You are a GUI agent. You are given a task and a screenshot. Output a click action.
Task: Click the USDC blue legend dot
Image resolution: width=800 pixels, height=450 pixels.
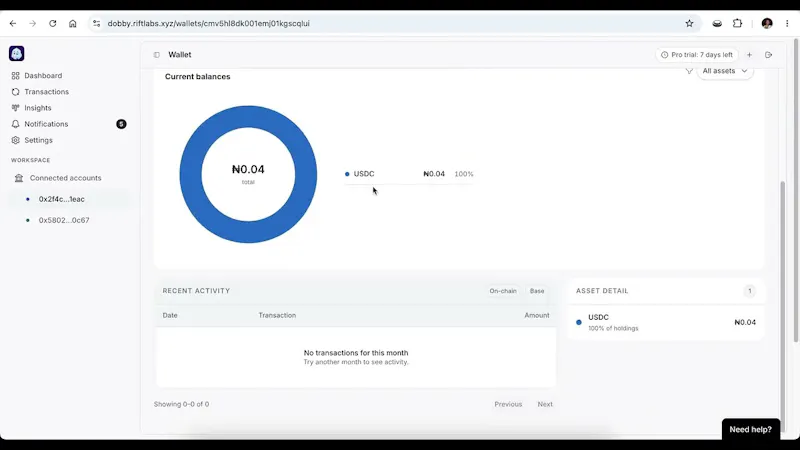[347, 174]
